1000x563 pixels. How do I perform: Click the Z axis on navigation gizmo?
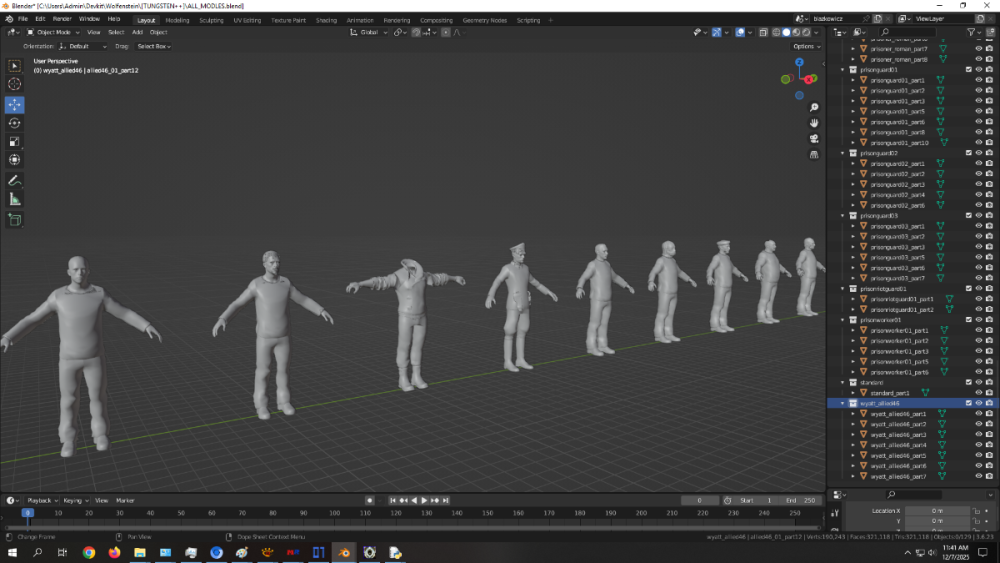[799, 62]
